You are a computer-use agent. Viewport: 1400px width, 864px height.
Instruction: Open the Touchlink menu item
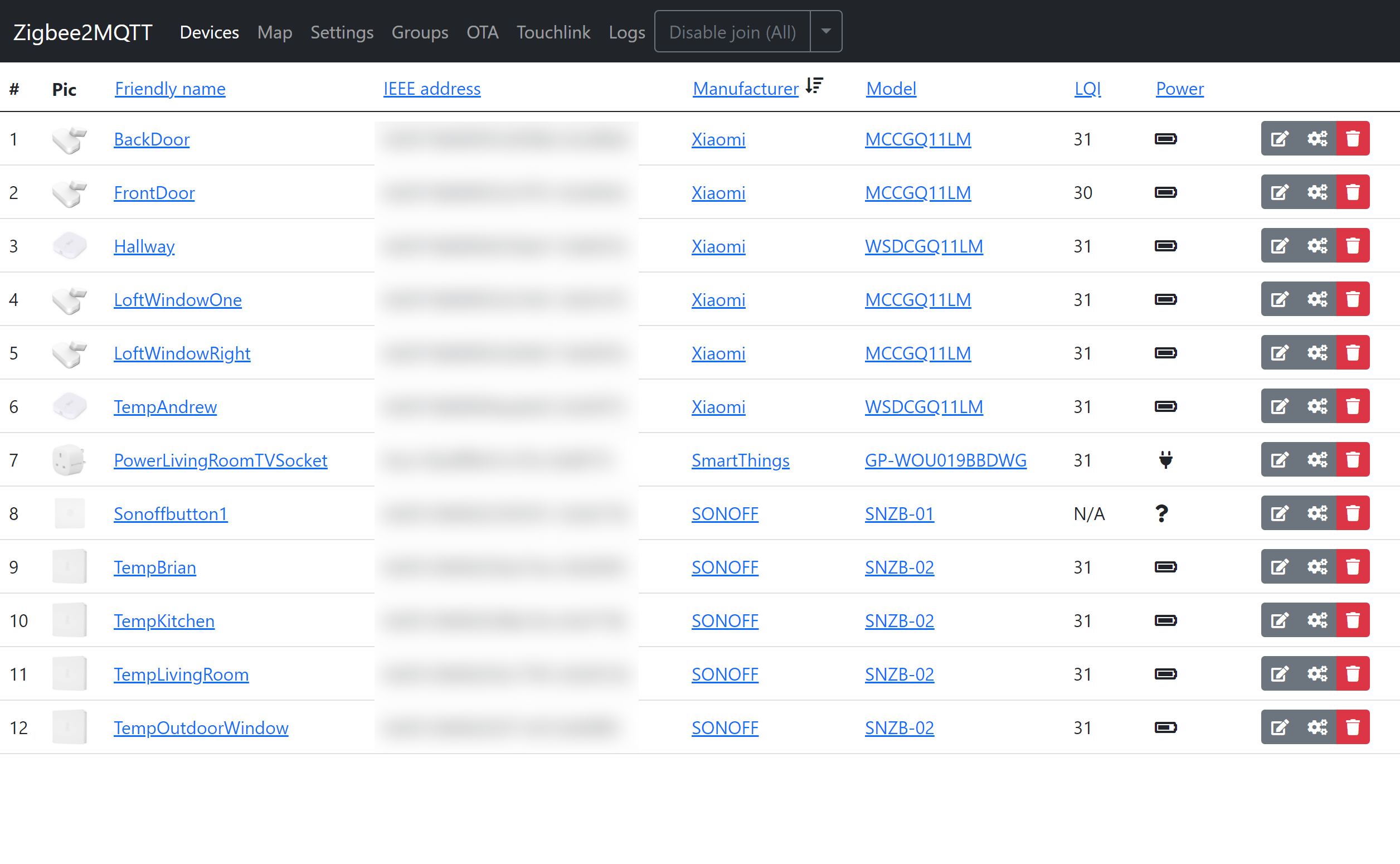(553, 32)
